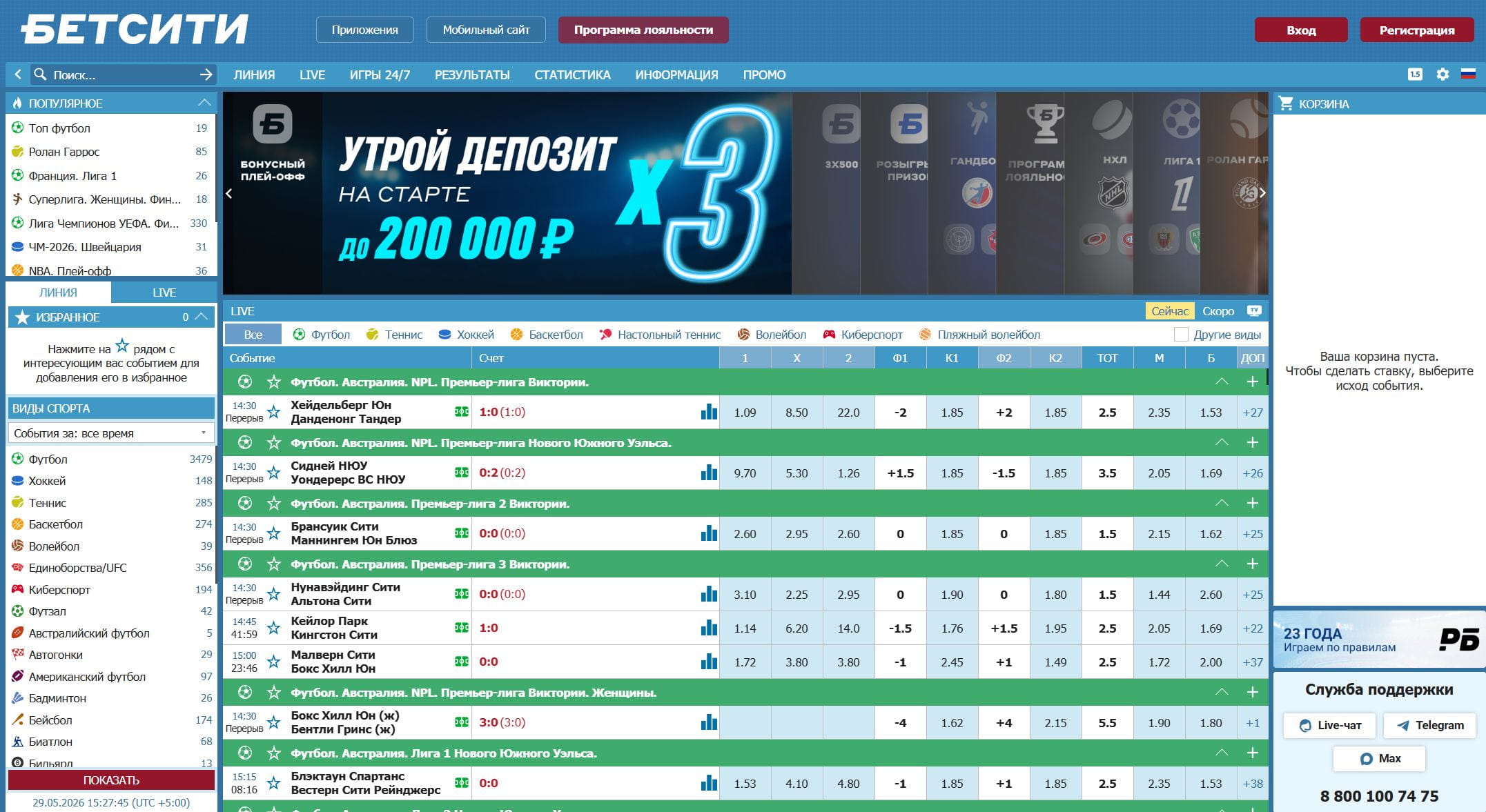The height and width of the screenshot is (812, 1486).
Task: Collapse NPL Премьер-лига Виктории league group
Action: (1222, 382)
